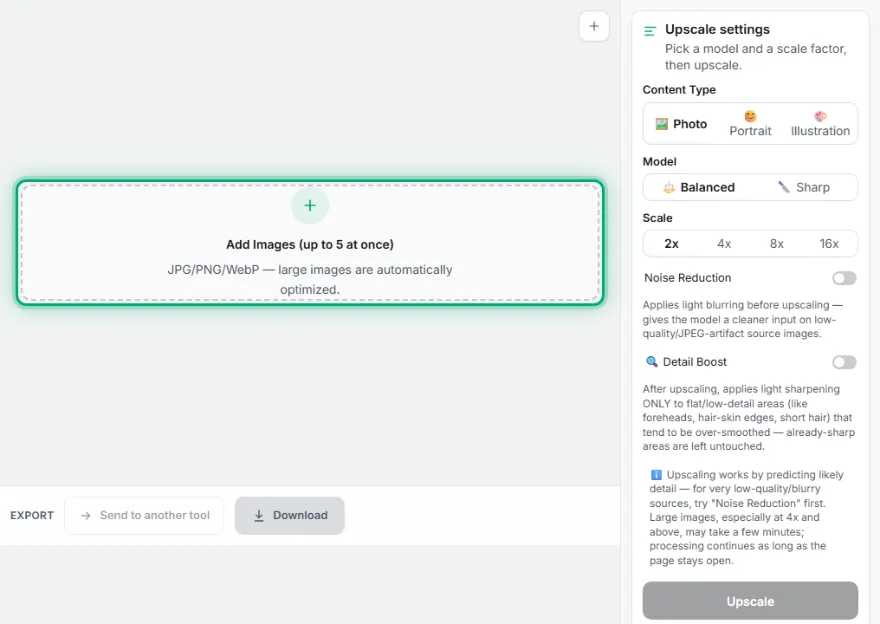Click the Scale label
Screen dimensions: 880x624
point(657,218)
